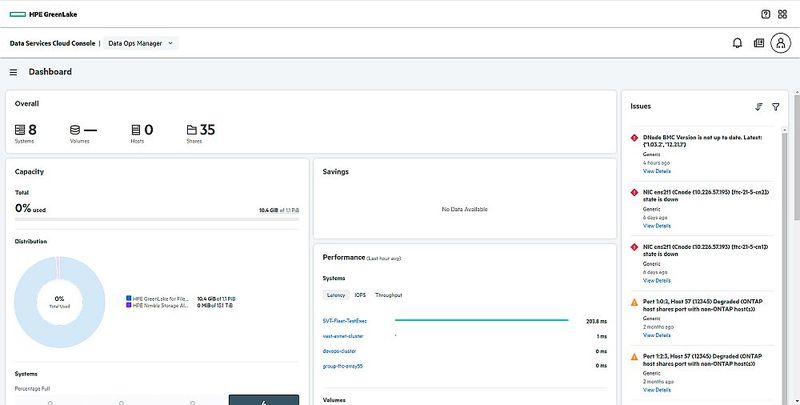800x405 pixels.
Task: Click the main page scrollbar
Action: (797, 158)
